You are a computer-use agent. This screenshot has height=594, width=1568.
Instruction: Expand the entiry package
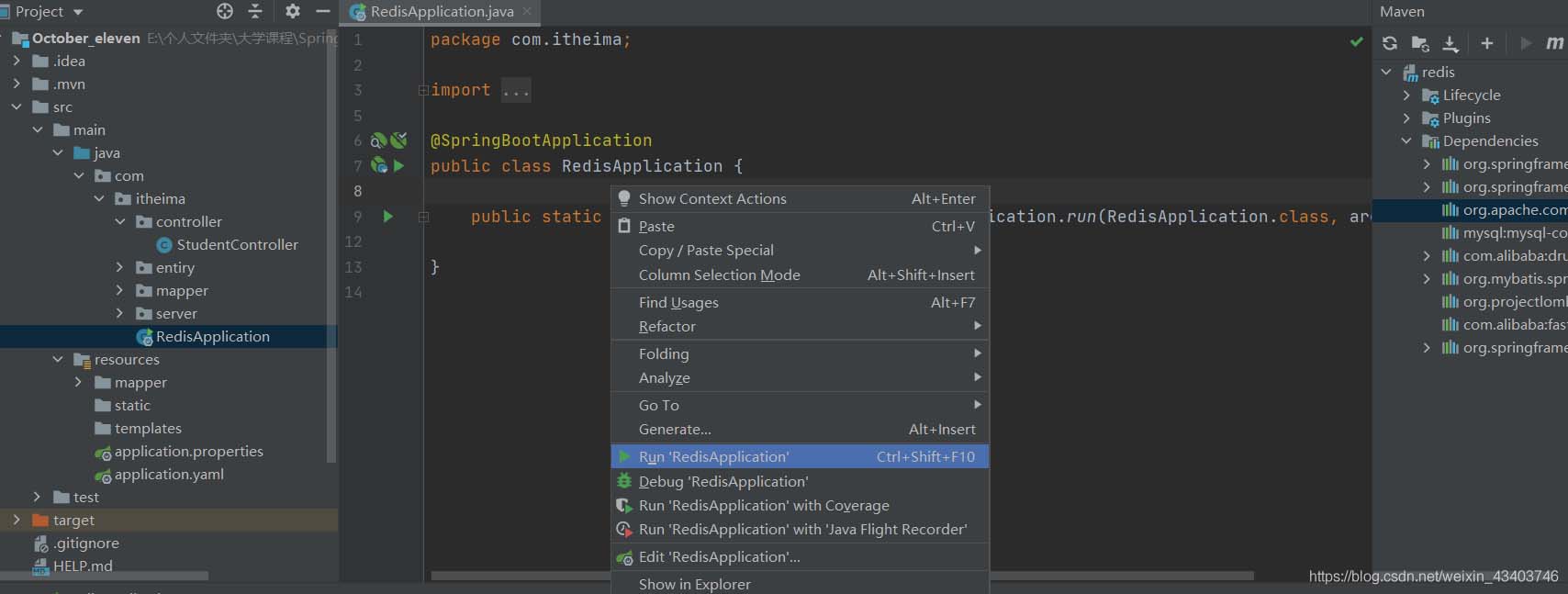119,268
